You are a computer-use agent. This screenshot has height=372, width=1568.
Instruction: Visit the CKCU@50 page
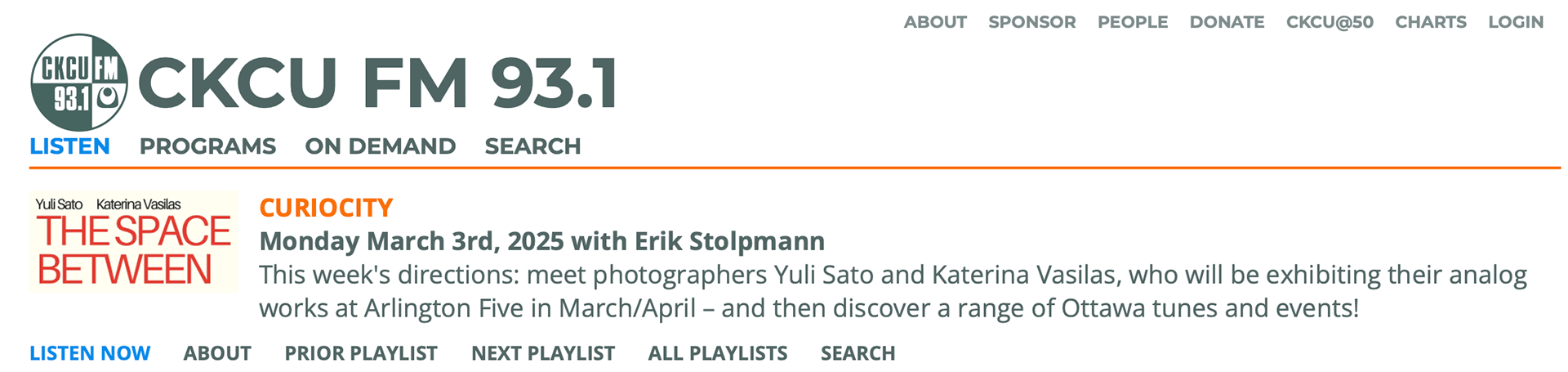pos(1330,22)
